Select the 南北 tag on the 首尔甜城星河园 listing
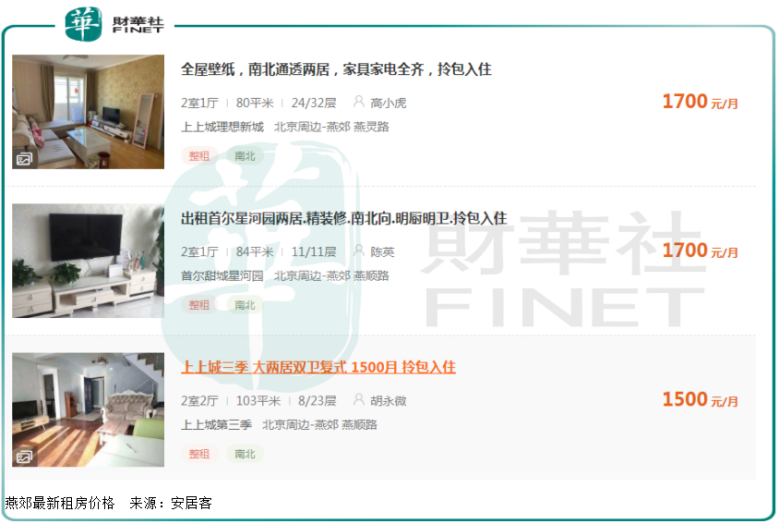The height and width of the screenshot is (530, 778). click(x=245, y=305)
